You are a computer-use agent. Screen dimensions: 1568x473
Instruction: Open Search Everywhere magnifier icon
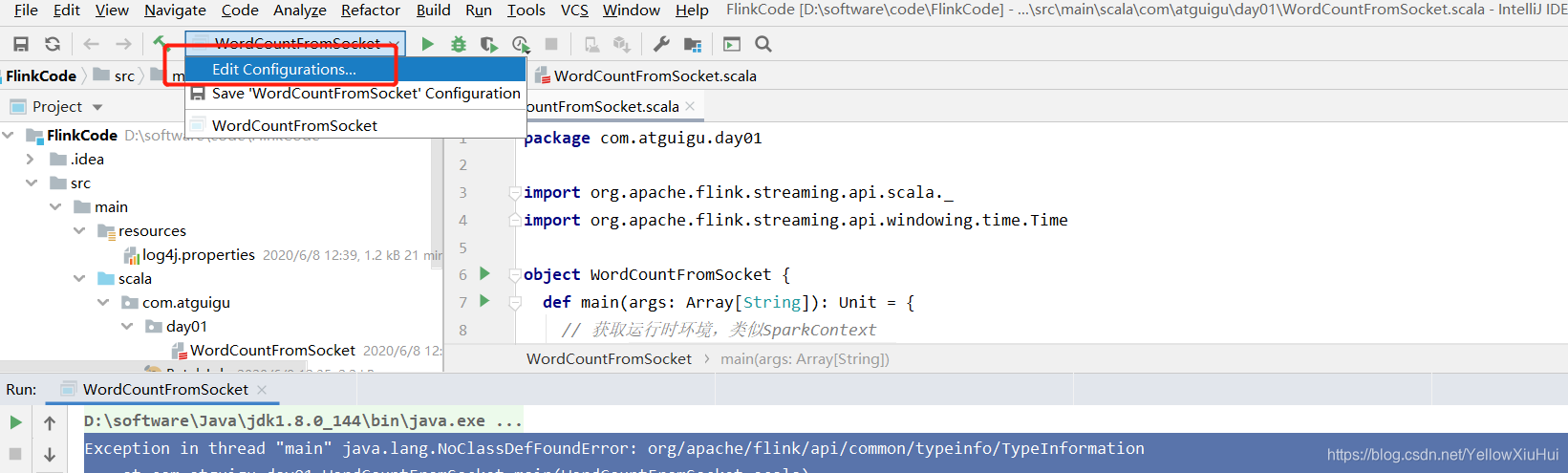763,44
